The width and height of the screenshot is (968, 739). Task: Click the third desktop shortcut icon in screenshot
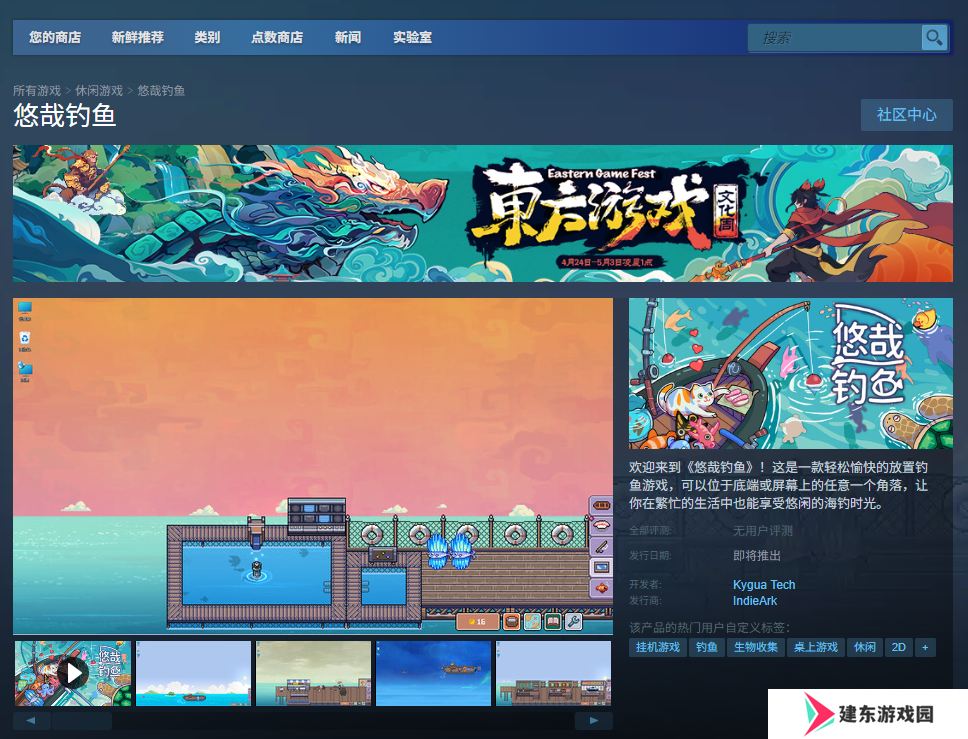tap(25, 372)
